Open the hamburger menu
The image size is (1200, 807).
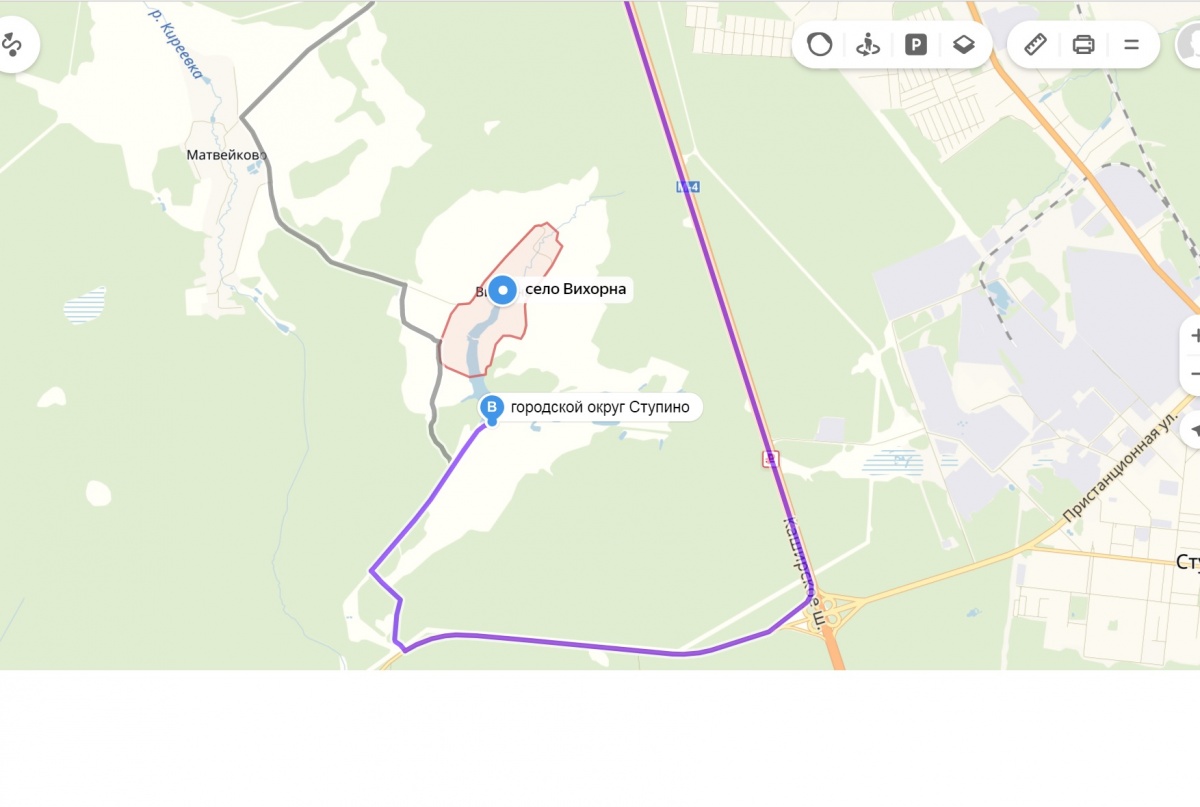(1132, 44)
